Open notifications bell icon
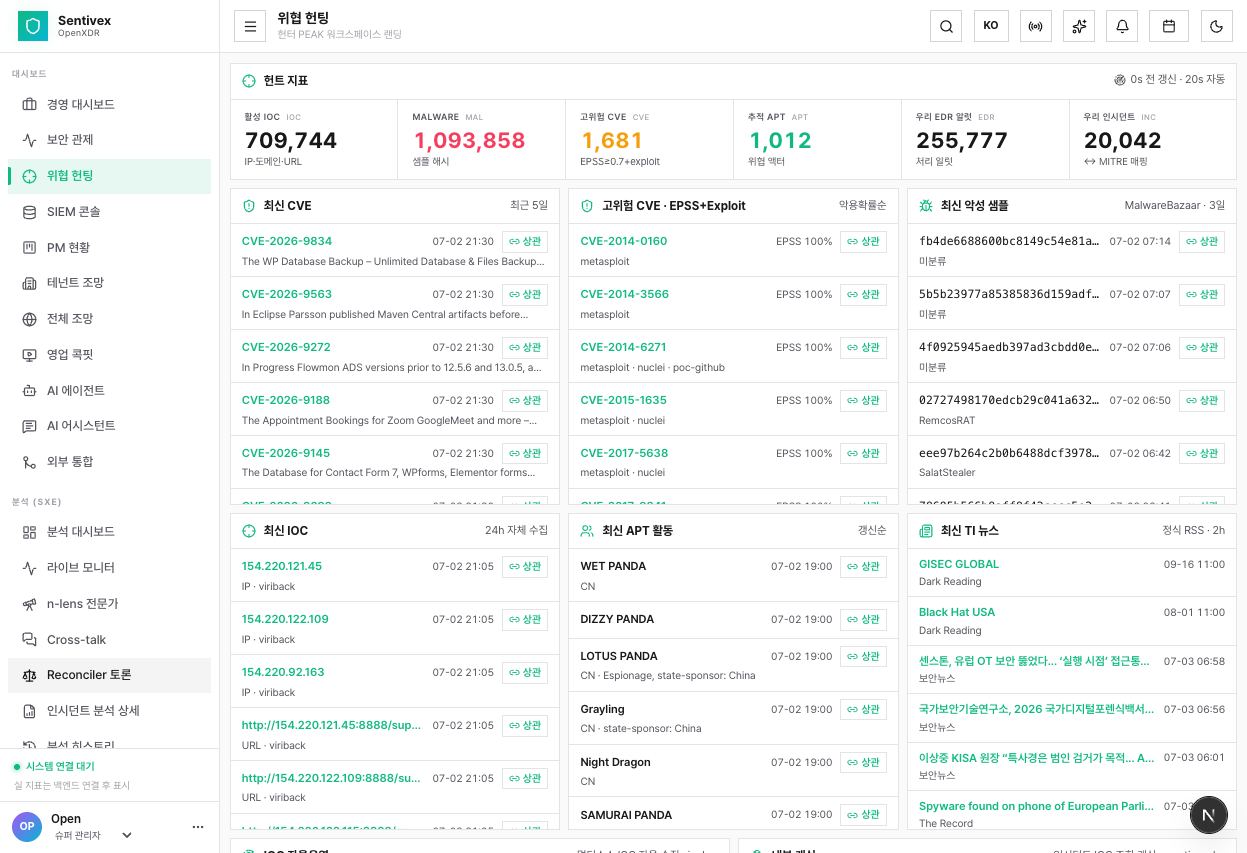 pos(1122,26)
